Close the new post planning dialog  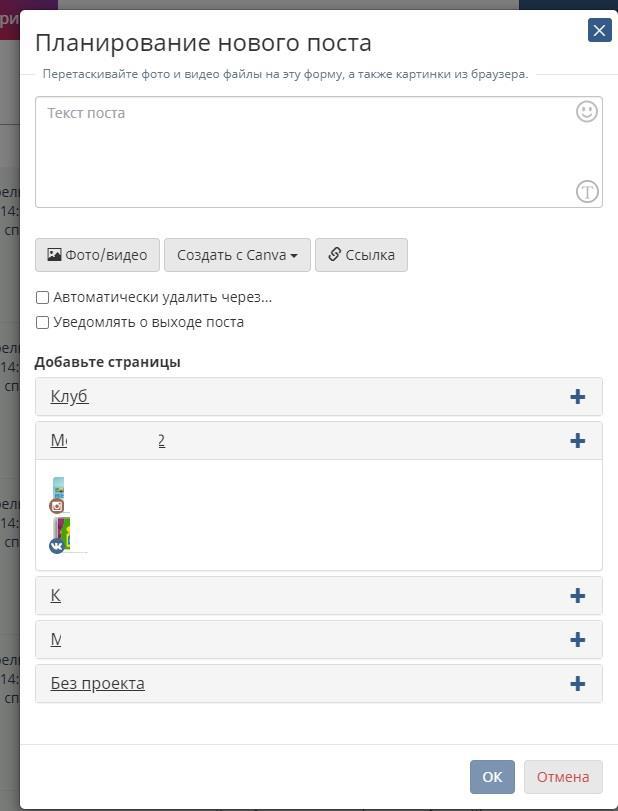click(x=599, y=30)
